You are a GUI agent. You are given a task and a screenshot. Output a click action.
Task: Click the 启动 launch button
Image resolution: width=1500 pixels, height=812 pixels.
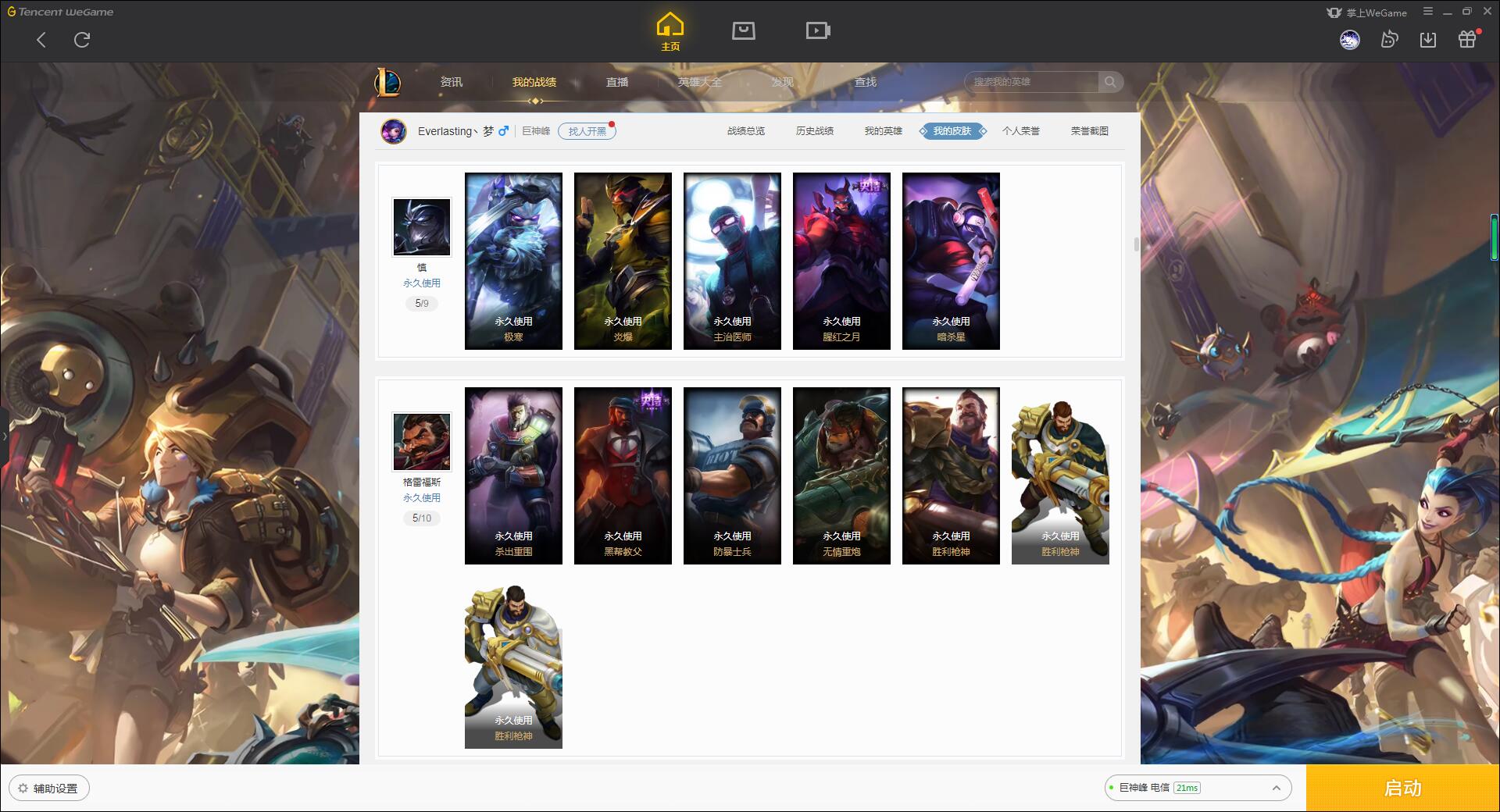coord(1402,789)
